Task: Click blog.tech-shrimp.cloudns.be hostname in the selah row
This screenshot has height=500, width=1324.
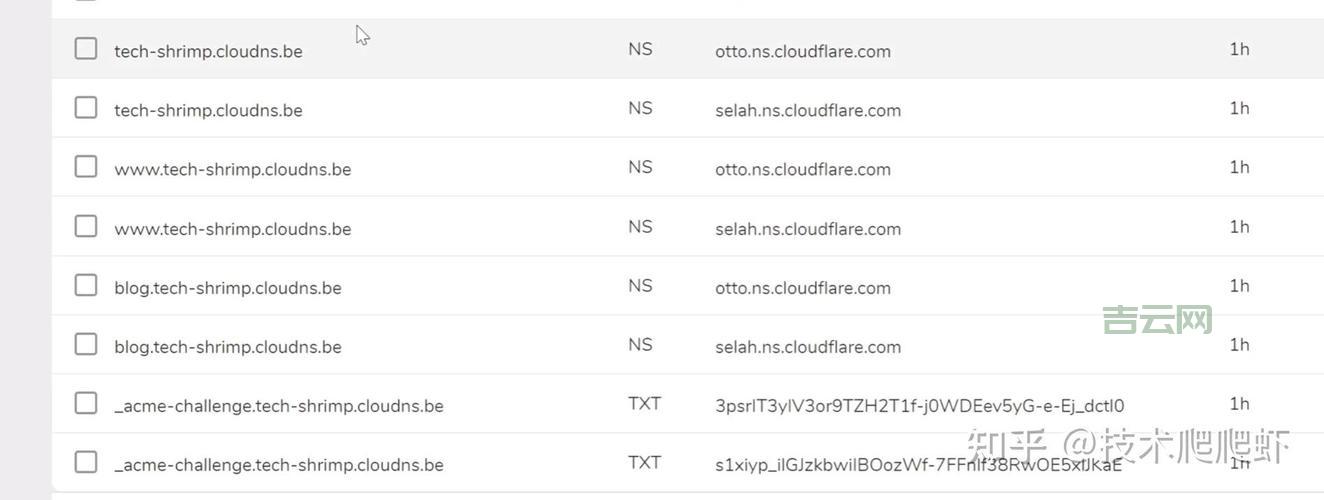Action: tap(227, 347)
